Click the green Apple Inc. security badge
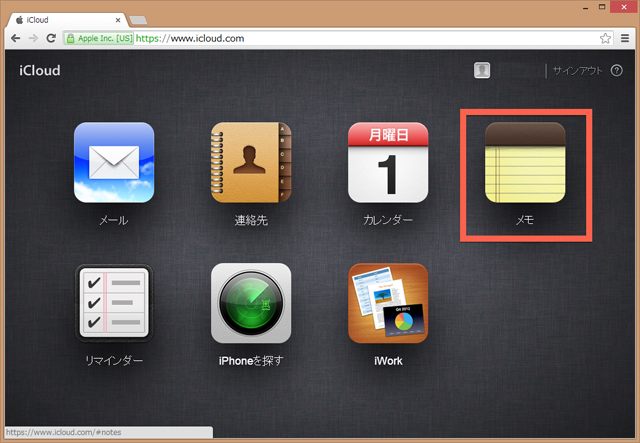This screenshot has height=443, width=640. click(100, 38)
